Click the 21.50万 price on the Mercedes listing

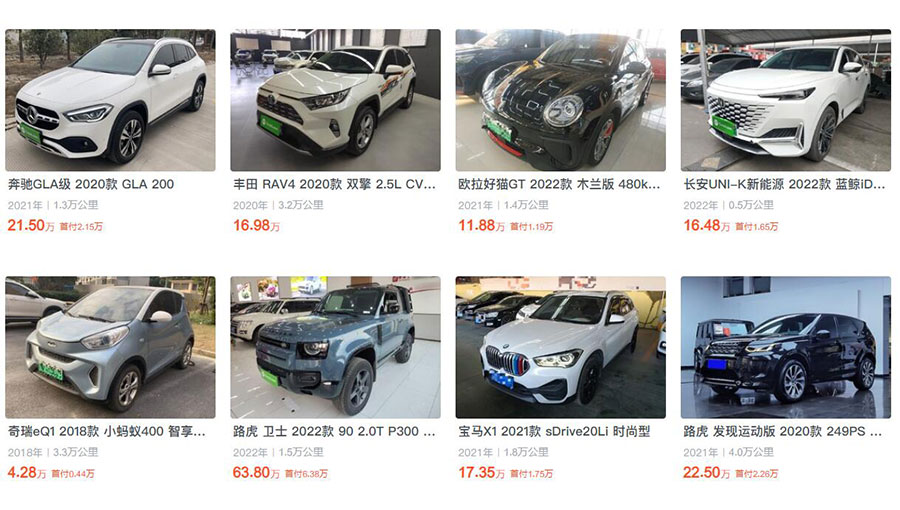click(x=31, y=225)
